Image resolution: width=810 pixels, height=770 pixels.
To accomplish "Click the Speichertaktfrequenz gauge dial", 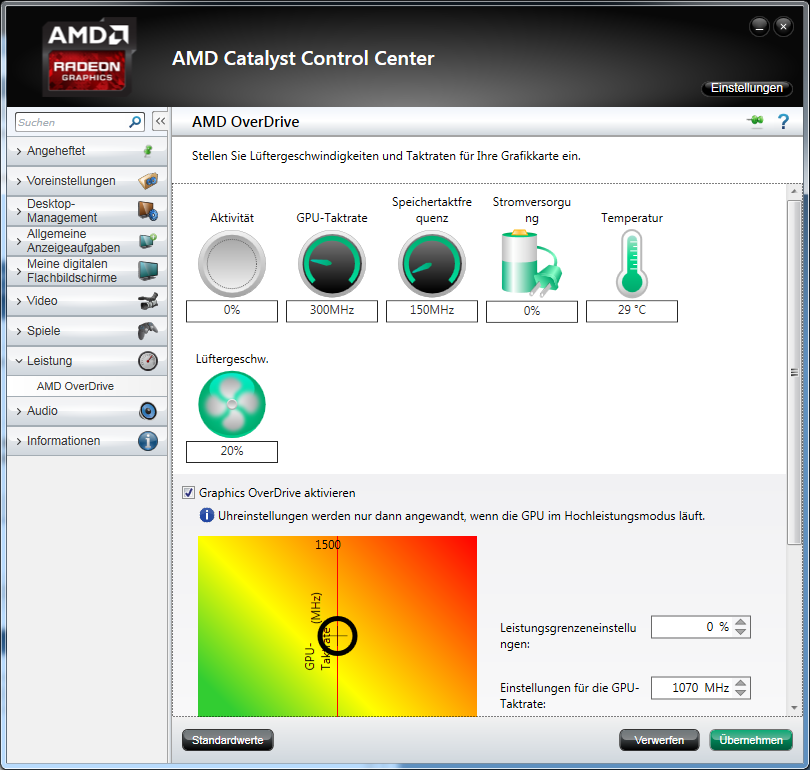I will [x=432, y=263].
